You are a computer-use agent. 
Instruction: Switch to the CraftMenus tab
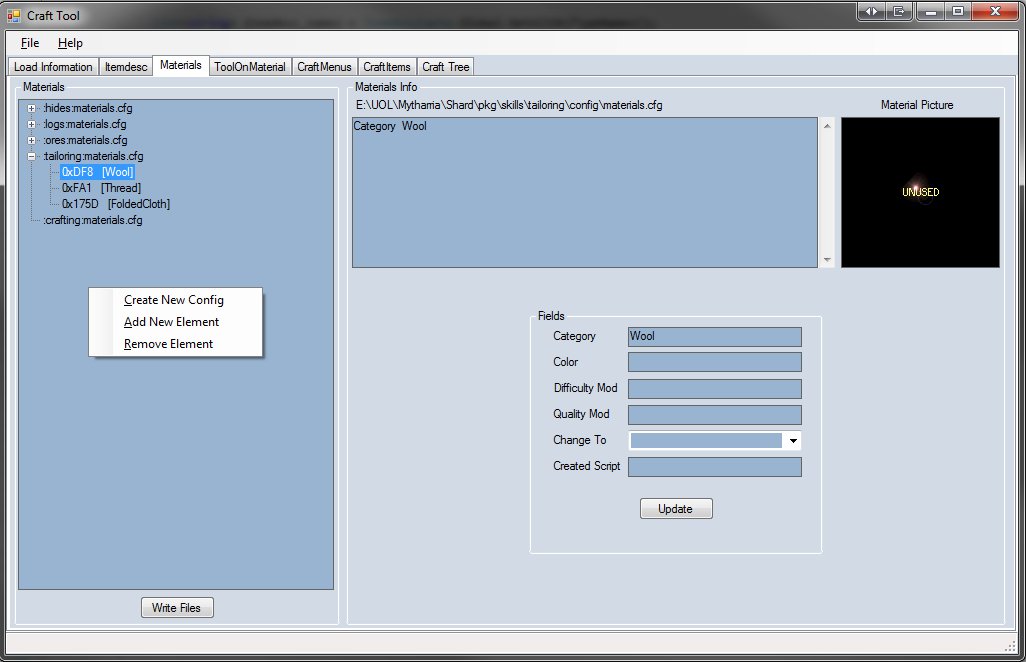pos(324,67)
